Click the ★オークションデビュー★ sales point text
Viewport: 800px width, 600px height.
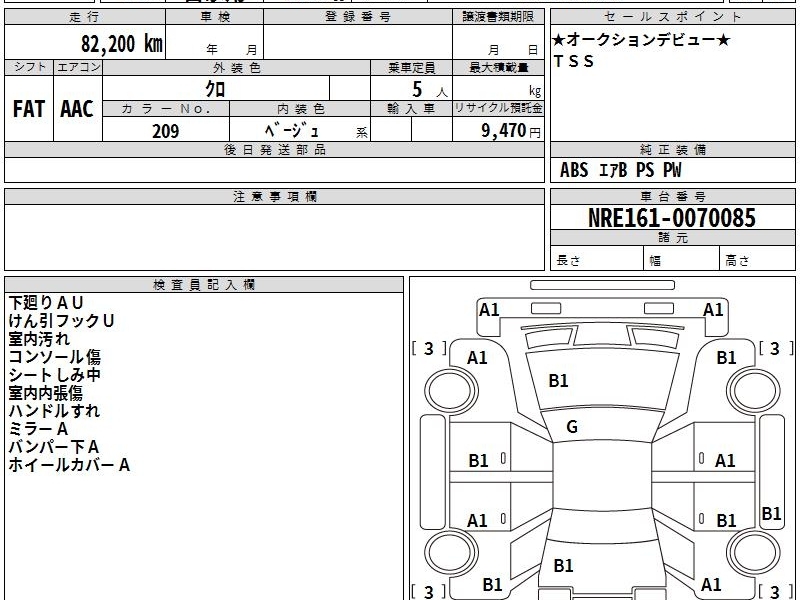point(641,39)
